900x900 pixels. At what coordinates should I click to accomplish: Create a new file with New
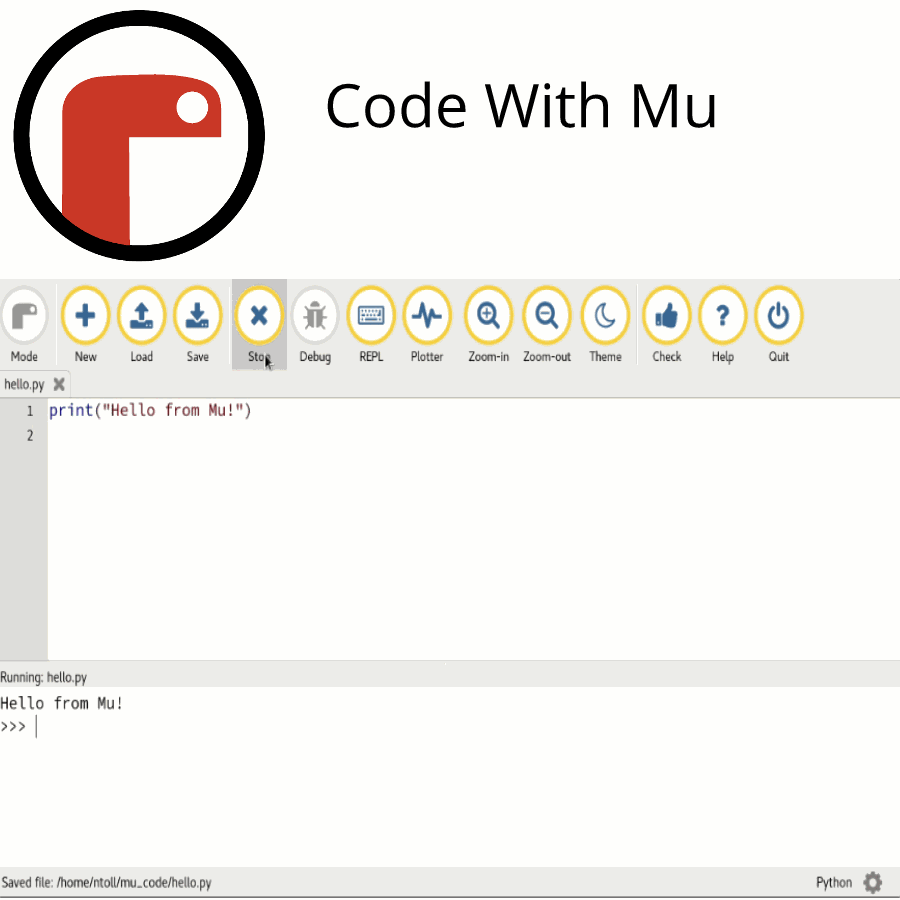click(86, 317)
